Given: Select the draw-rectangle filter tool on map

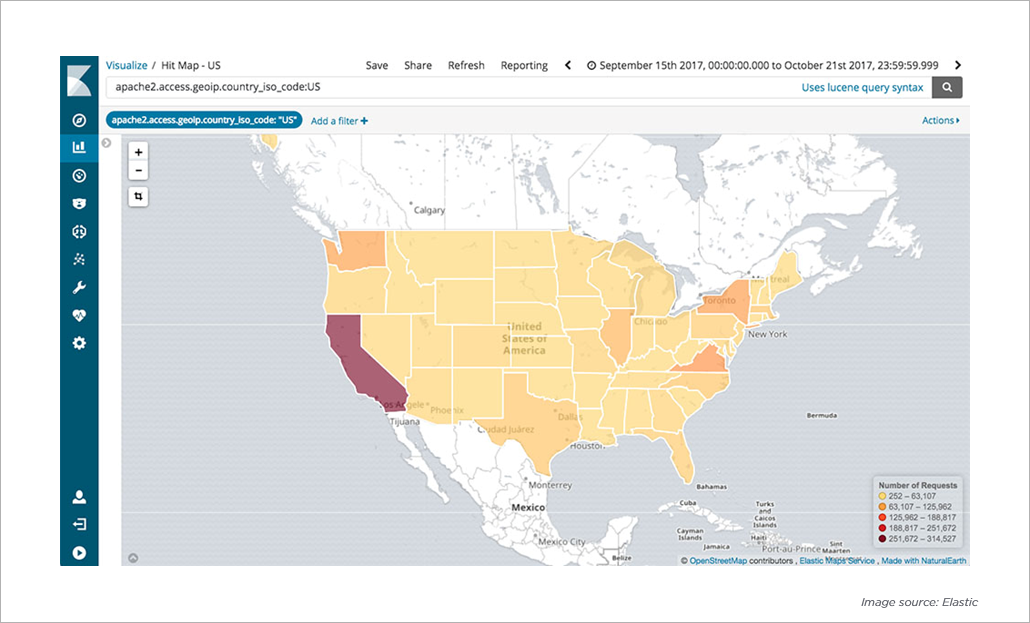Looking at the screenshot, I should [137, 196].
